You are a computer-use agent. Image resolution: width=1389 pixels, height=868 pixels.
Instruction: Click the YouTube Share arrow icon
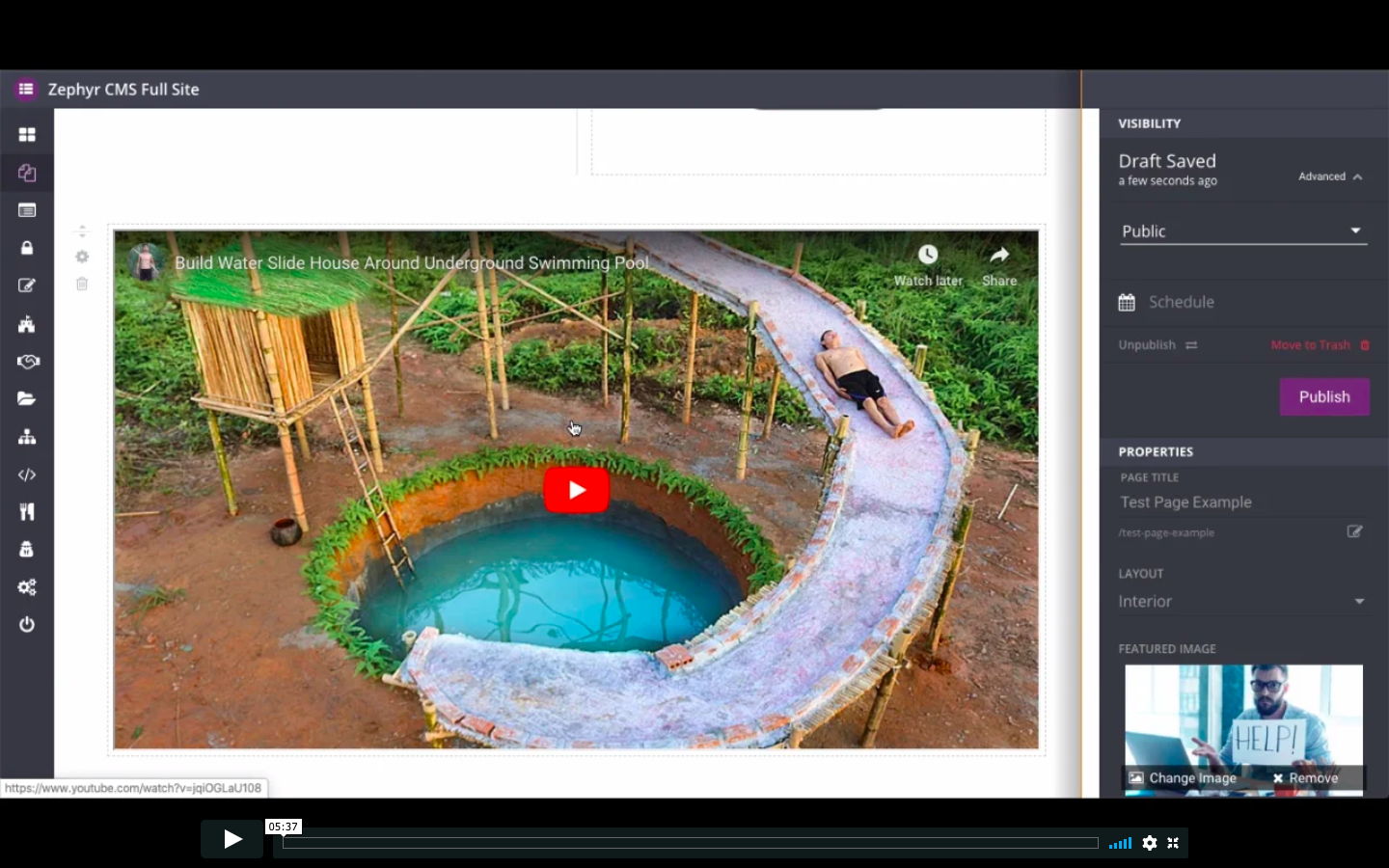(999, 255)
